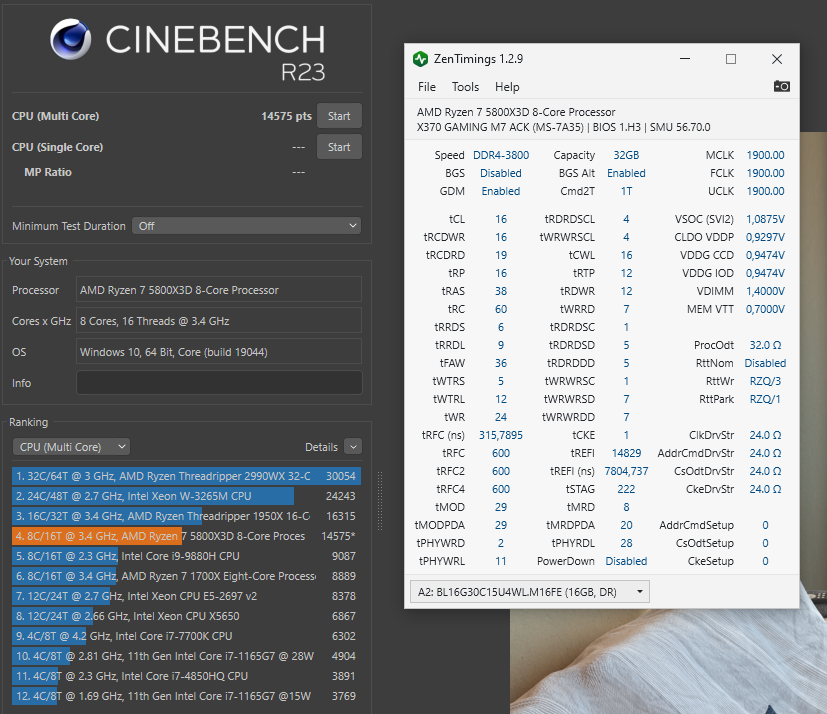
Task: Open the ZenTimings File menu
Action: (427, 87)
